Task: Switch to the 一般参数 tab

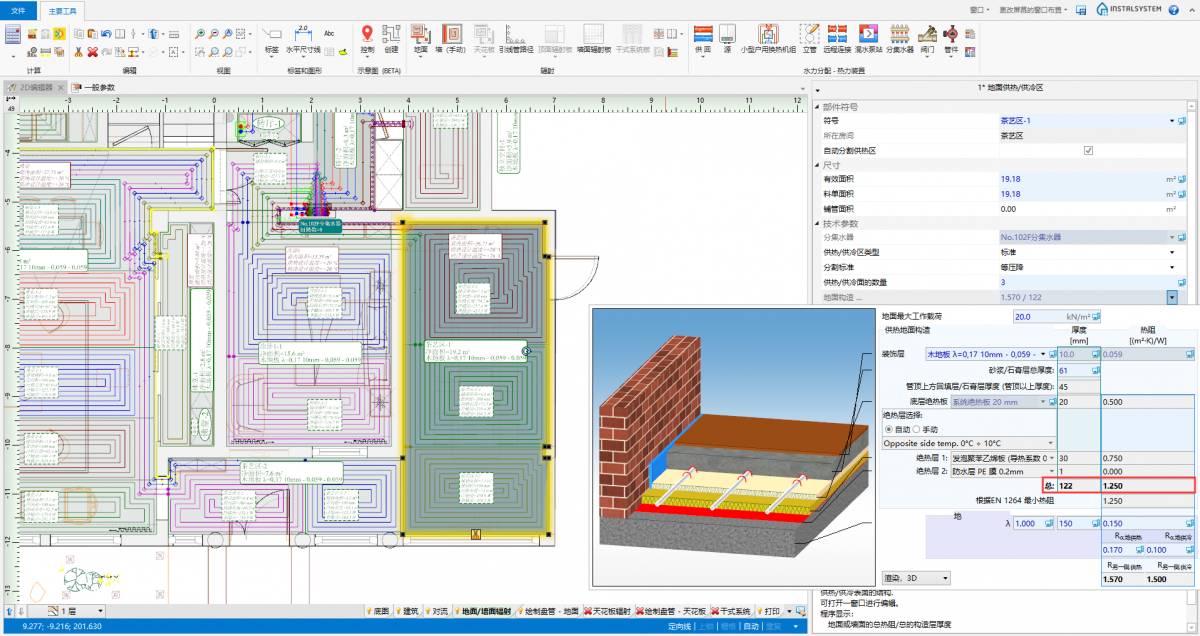Action: (x=99, y=88)
